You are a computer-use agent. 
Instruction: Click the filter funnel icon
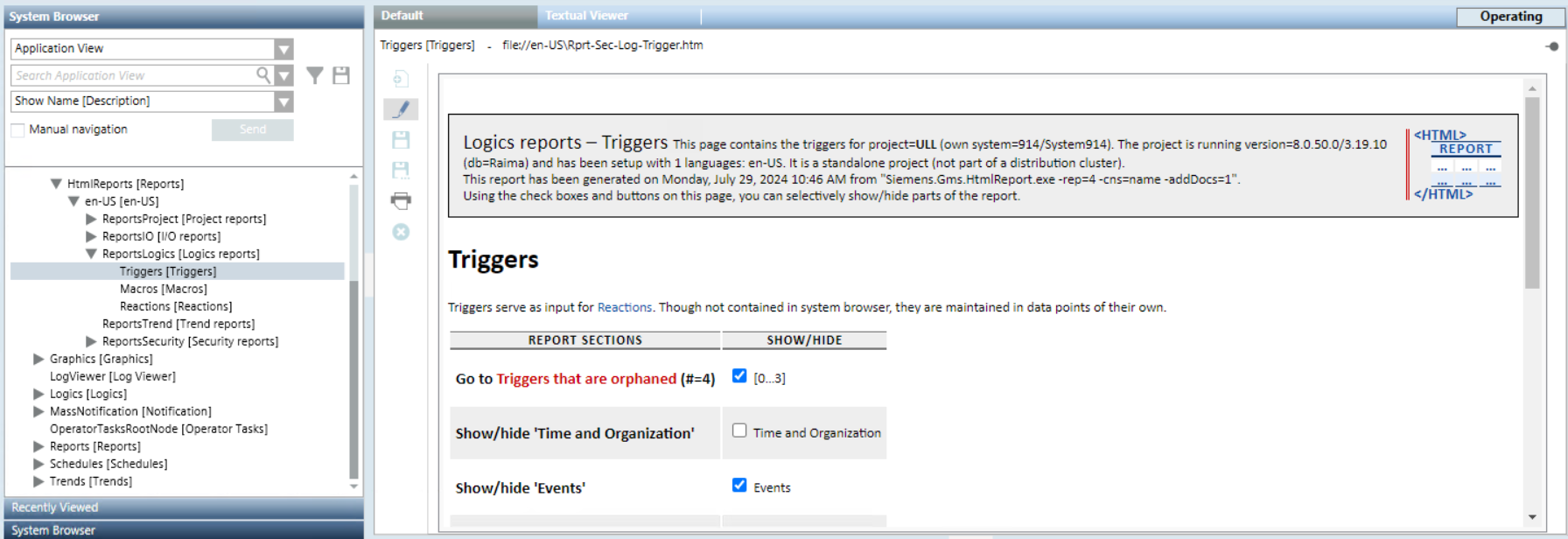click(315, 76)
